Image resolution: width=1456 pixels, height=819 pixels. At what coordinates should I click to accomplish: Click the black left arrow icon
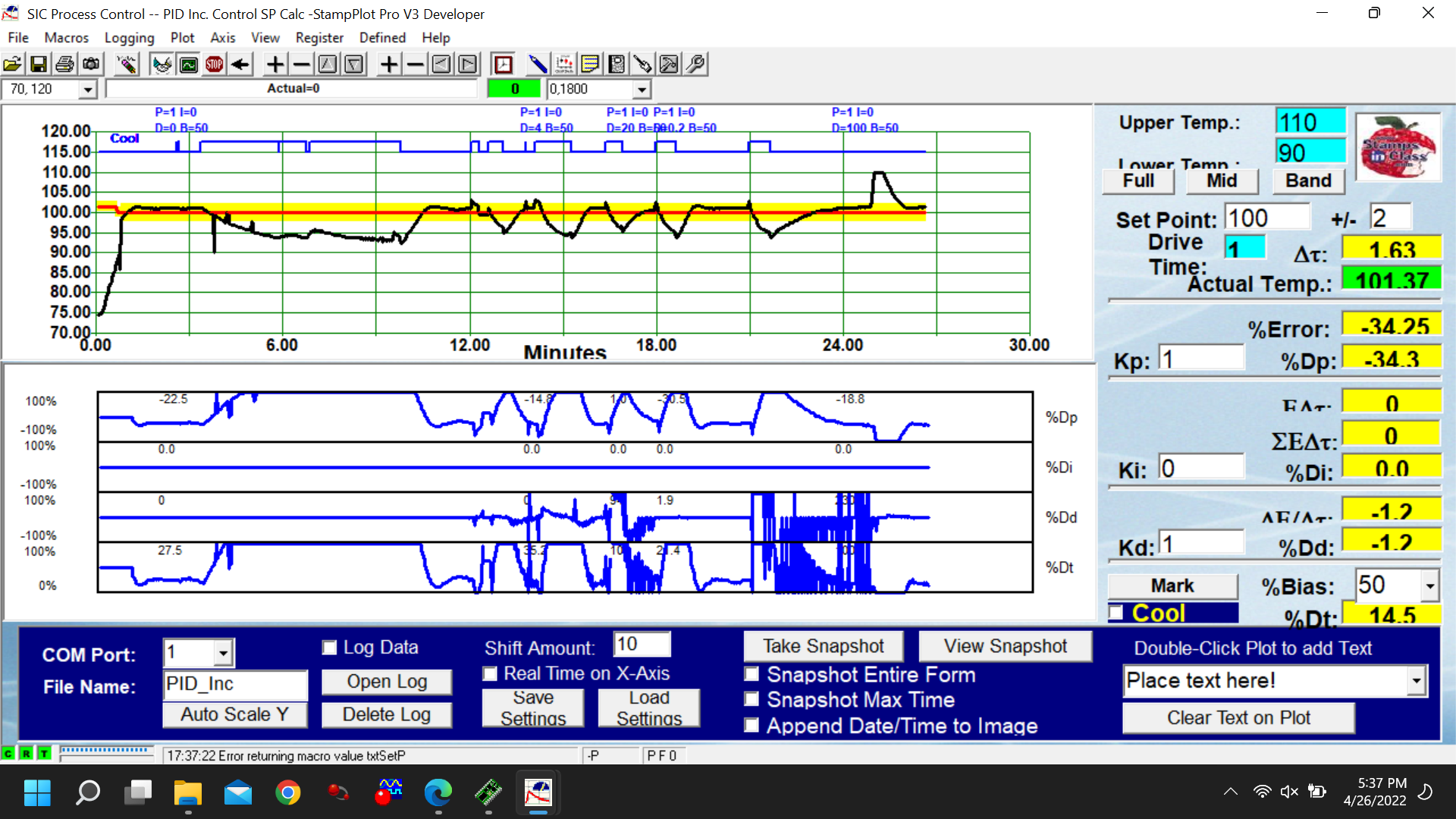pyautogui.click(x=241, y=64)
